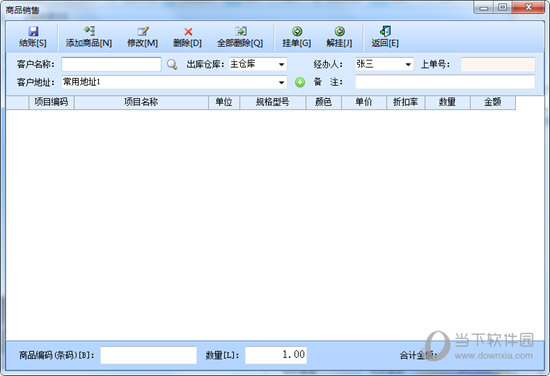The height and width of the screenshot is (376, 550).
Task: Choose 全部删除[Q] delete all tool
Action: (x=240, y=37)
